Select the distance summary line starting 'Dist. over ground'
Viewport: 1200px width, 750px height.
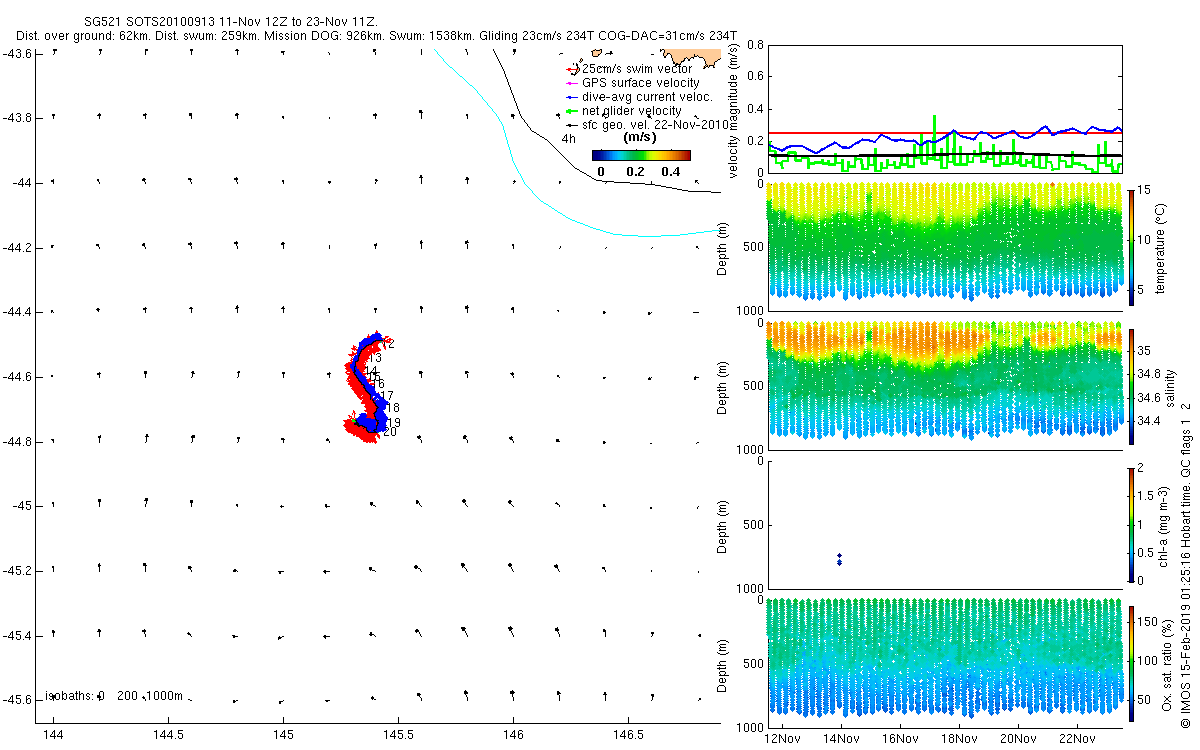(376, 35)
